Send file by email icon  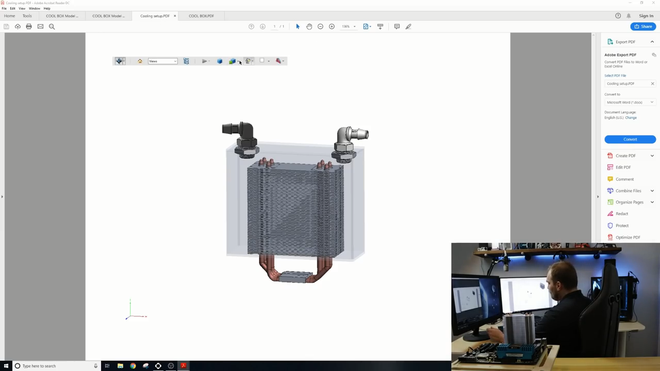pyautogui.click(x=40, y=27)
